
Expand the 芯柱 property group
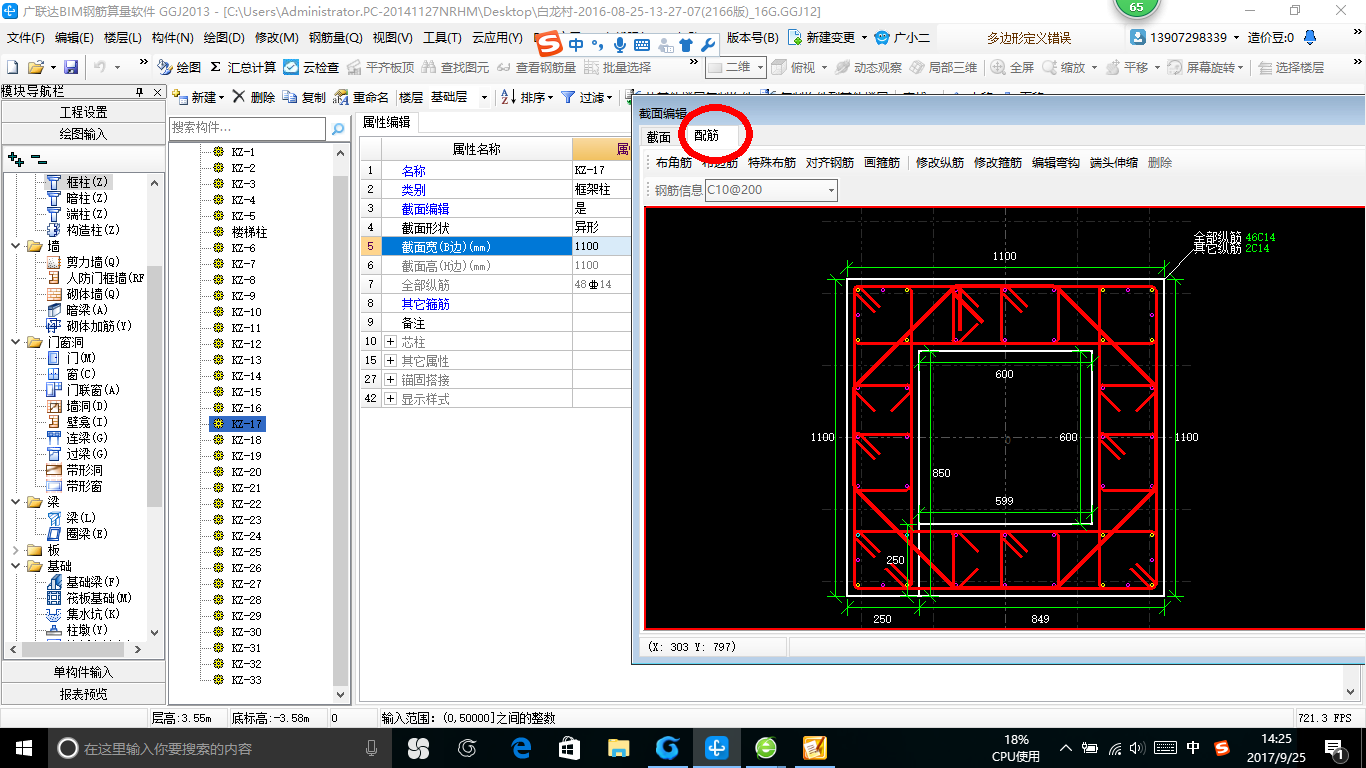point(390,342)
